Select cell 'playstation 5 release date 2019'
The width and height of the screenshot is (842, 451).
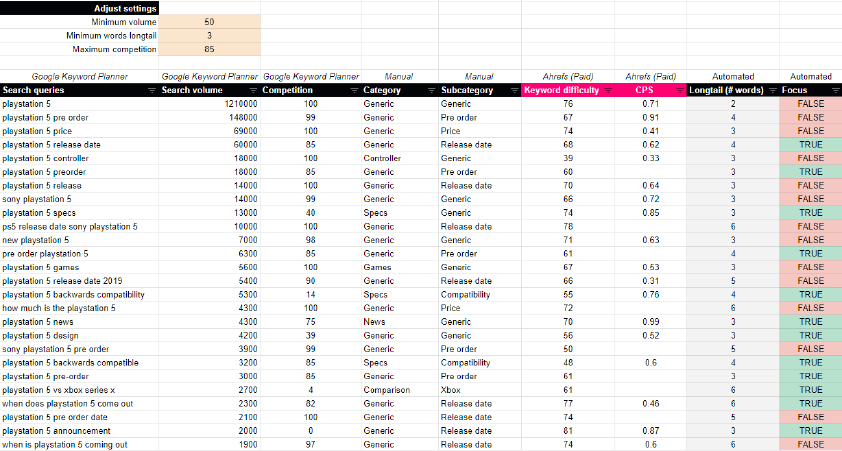point(79,281)
